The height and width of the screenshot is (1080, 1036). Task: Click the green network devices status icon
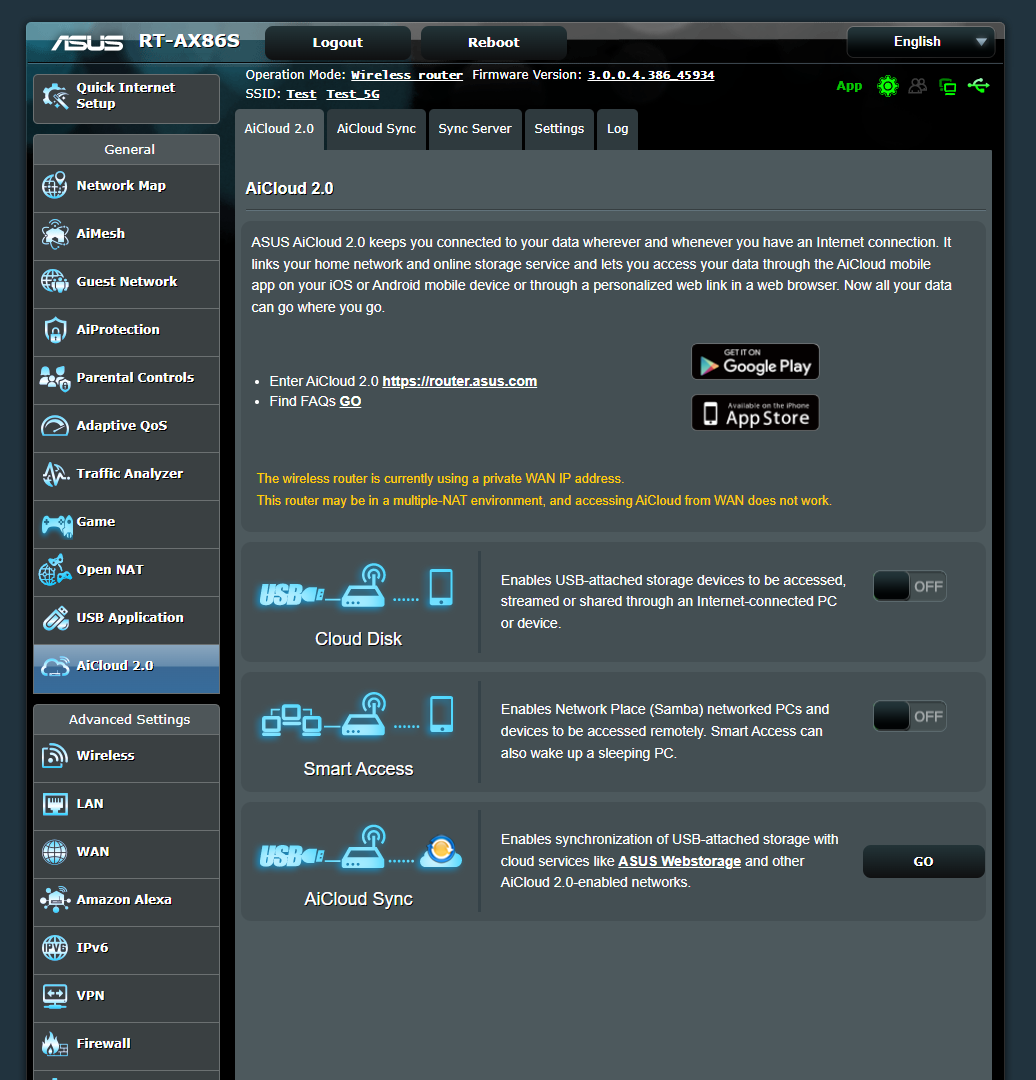point(948,87)
